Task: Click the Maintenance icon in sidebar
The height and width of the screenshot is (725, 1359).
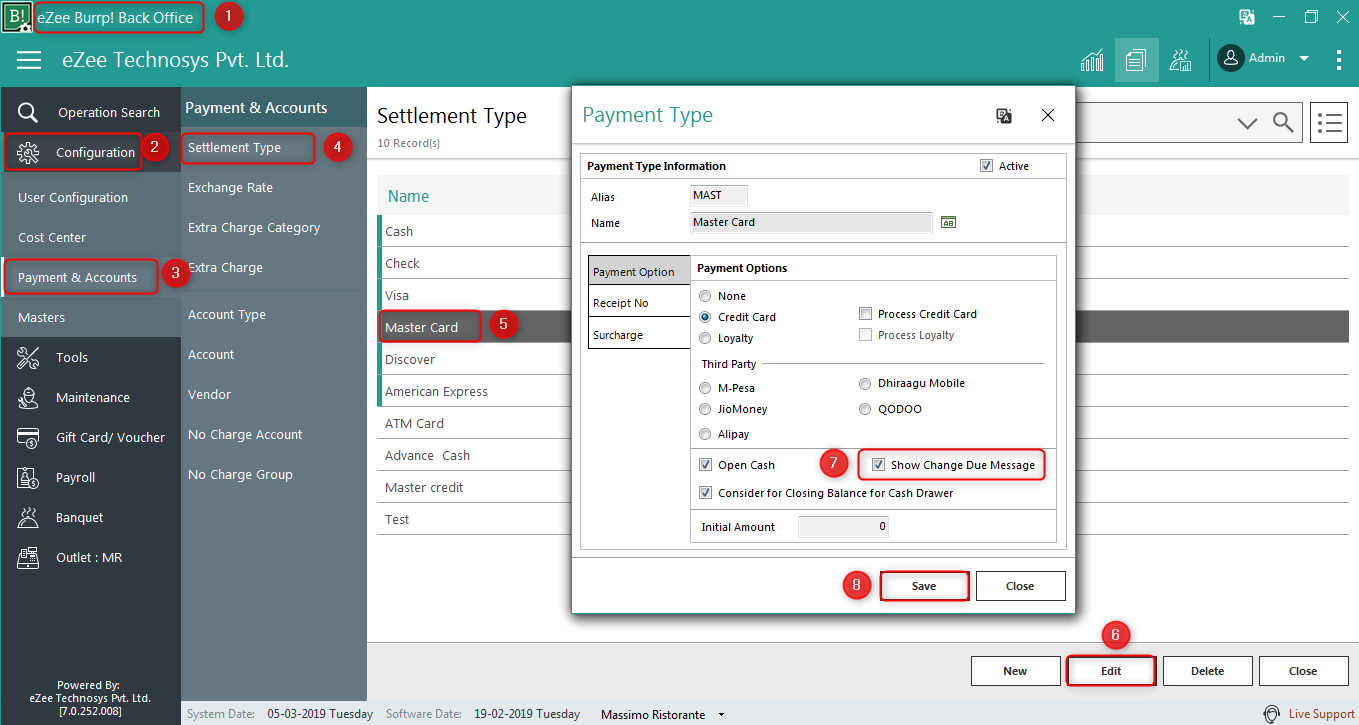Action: (x=28, y=397)
